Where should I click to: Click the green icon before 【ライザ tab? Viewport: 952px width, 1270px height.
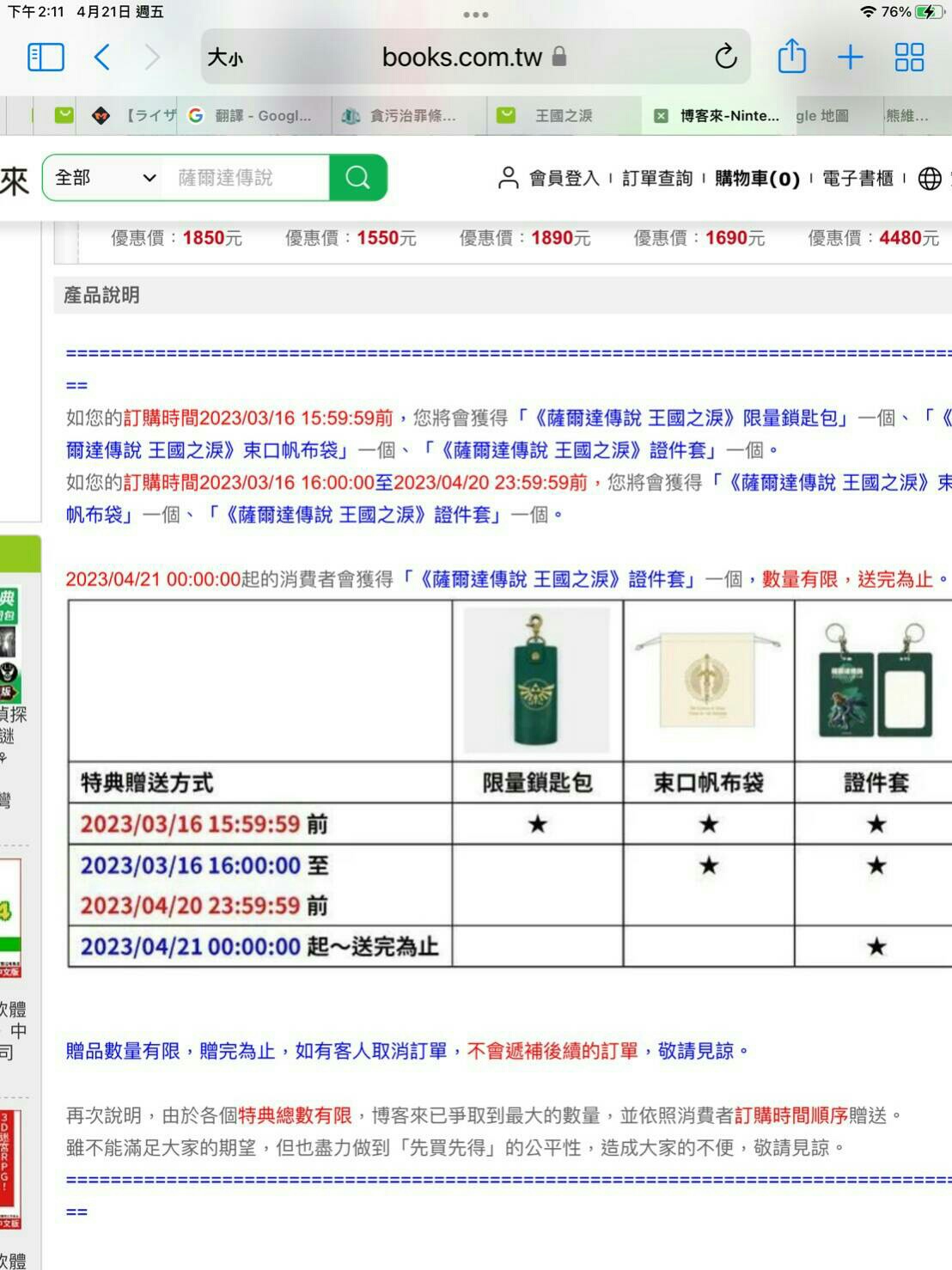pos(64,115)
